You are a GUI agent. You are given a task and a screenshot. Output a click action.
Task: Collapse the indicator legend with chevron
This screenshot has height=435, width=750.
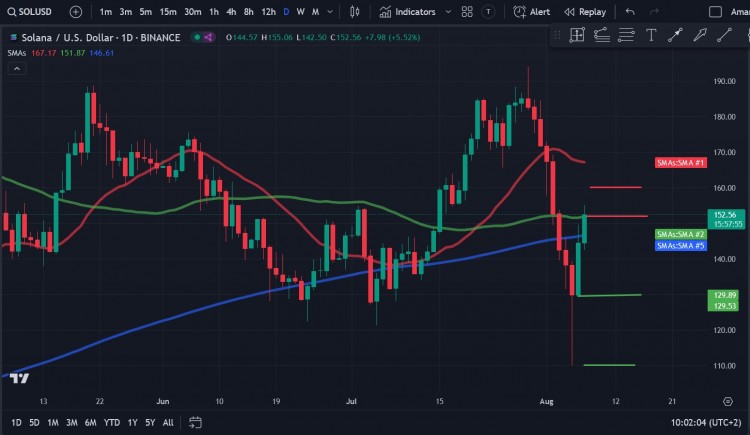point(17,69)
